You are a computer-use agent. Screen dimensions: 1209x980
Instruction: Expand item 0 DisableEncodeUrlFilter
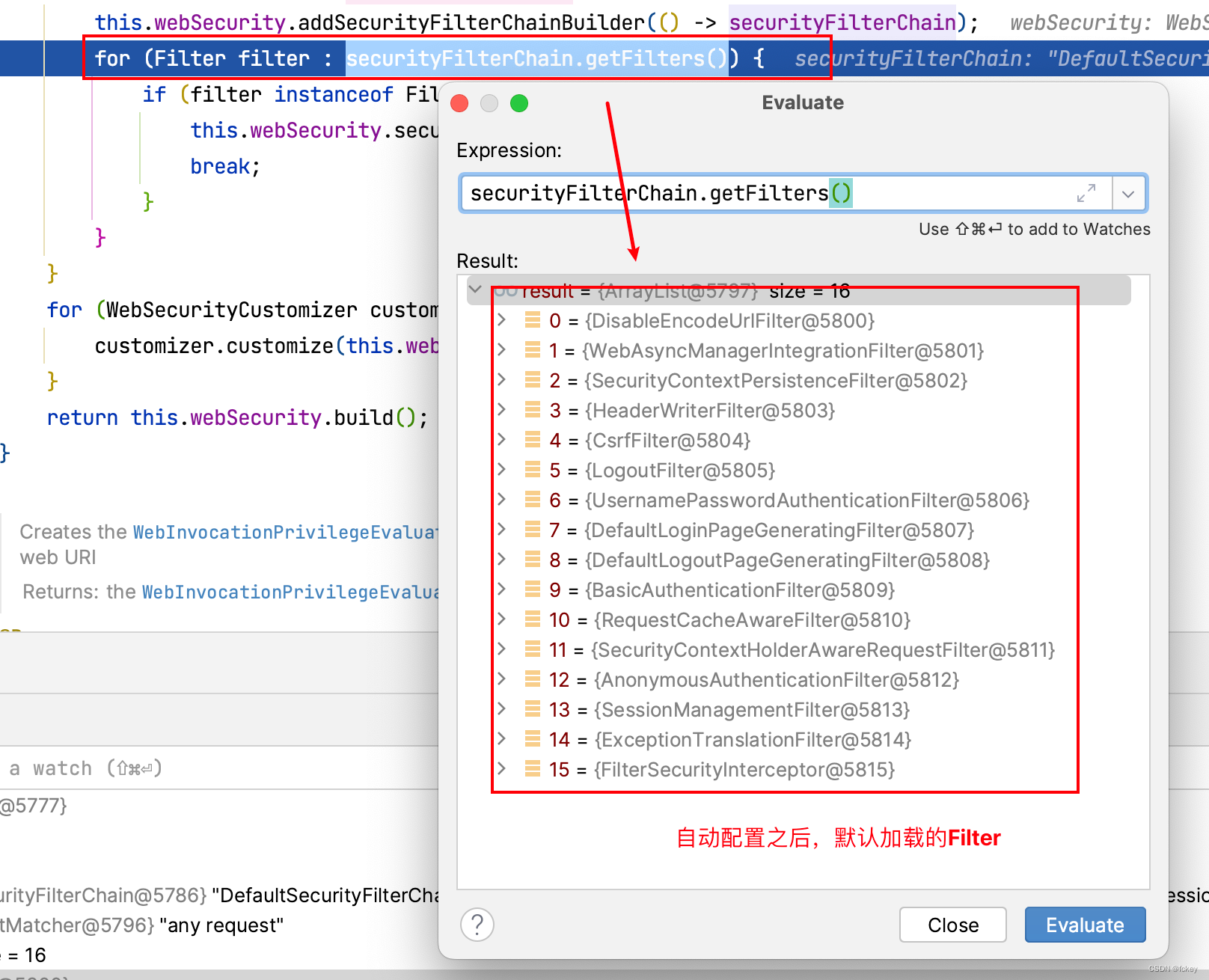click(502, 320)
